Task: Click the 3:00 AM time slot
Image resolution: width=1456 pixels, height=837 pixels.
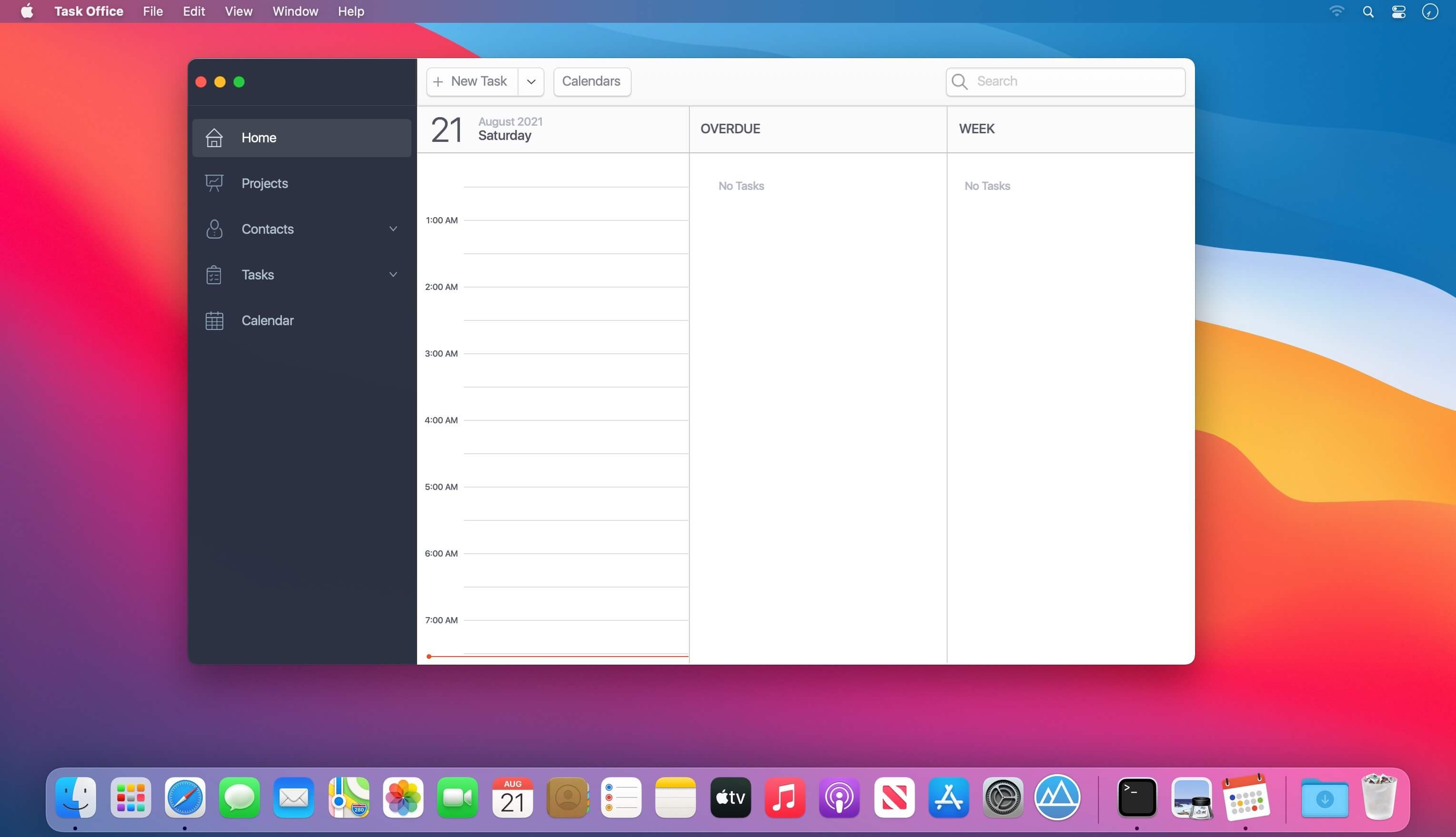Action: tap(575, 370)
